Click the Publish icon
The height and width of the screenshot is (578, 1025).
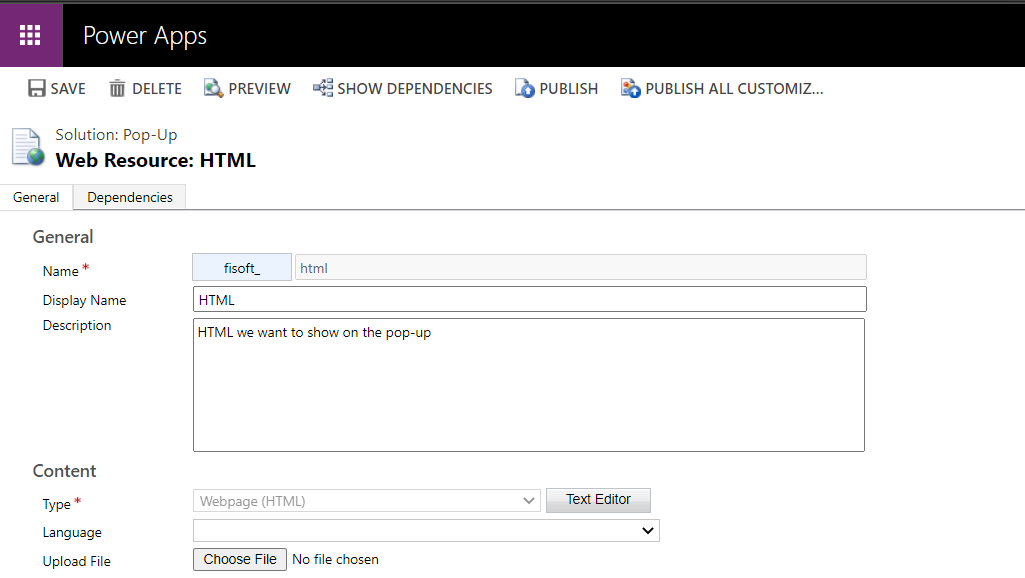524,88
